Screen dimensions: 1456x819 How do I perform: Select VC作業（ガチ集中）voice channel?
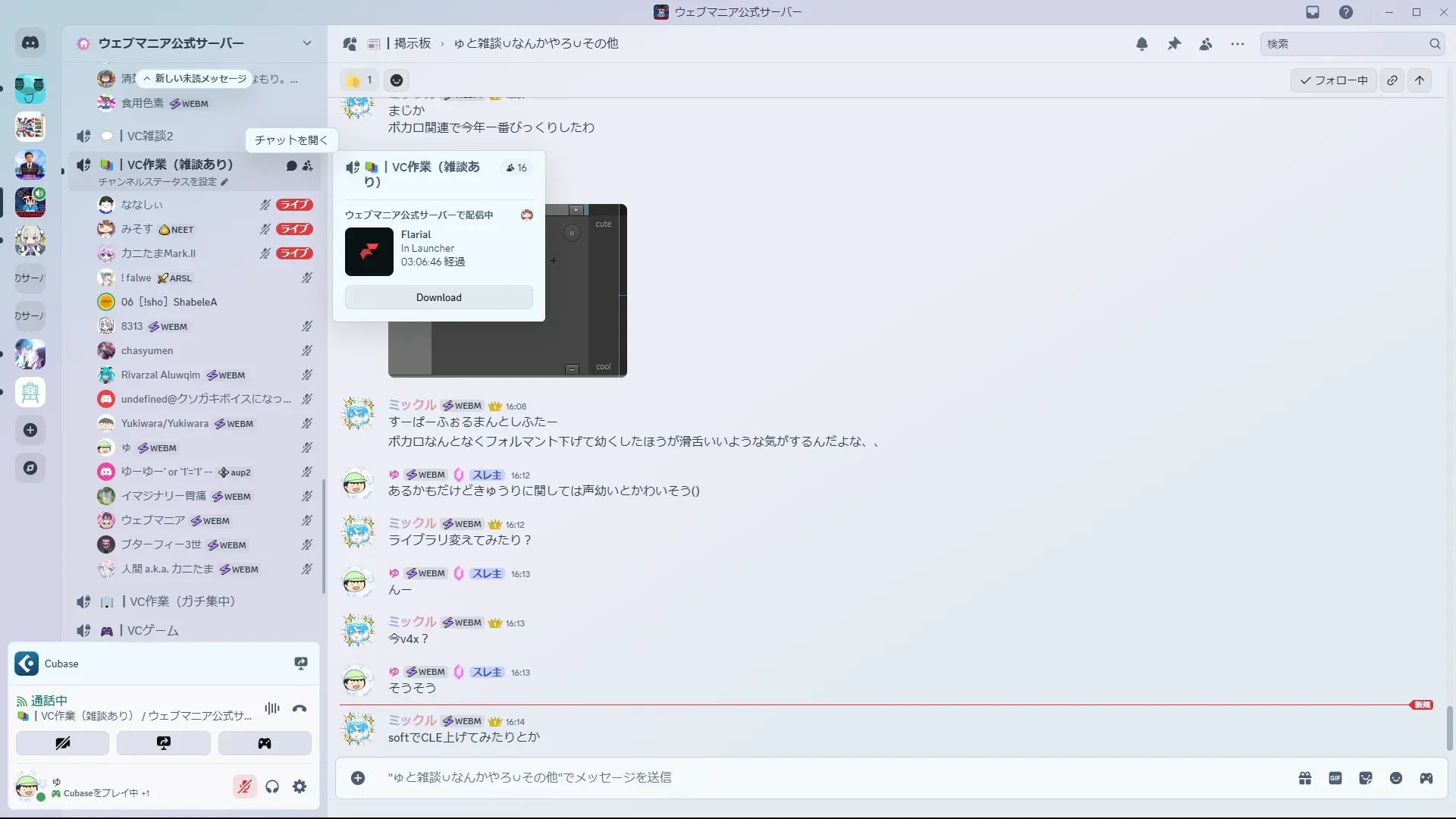point(182,601)
